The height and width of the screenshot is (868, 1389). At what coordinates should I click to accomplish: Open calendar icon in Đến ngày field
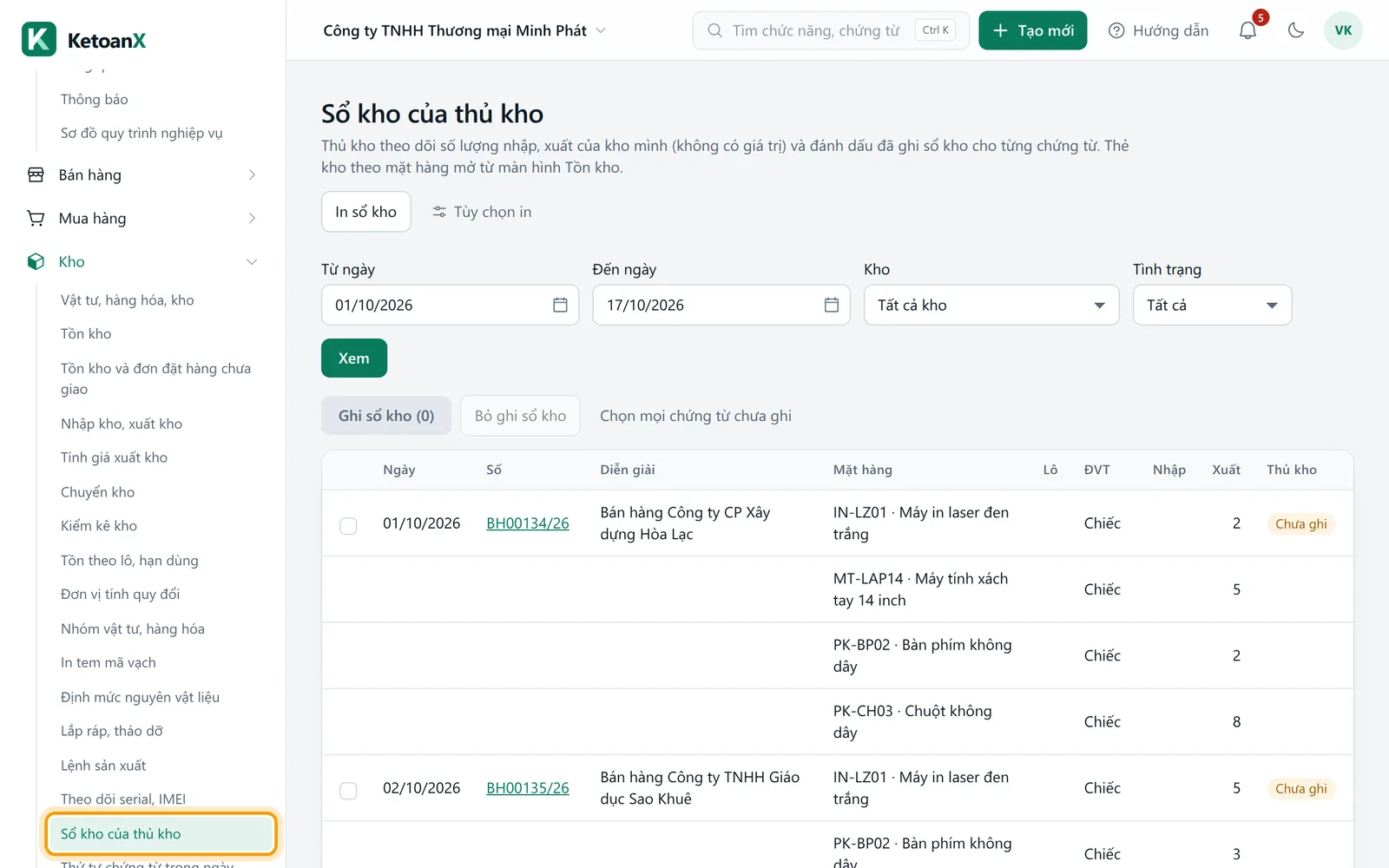tap(831, 305)
